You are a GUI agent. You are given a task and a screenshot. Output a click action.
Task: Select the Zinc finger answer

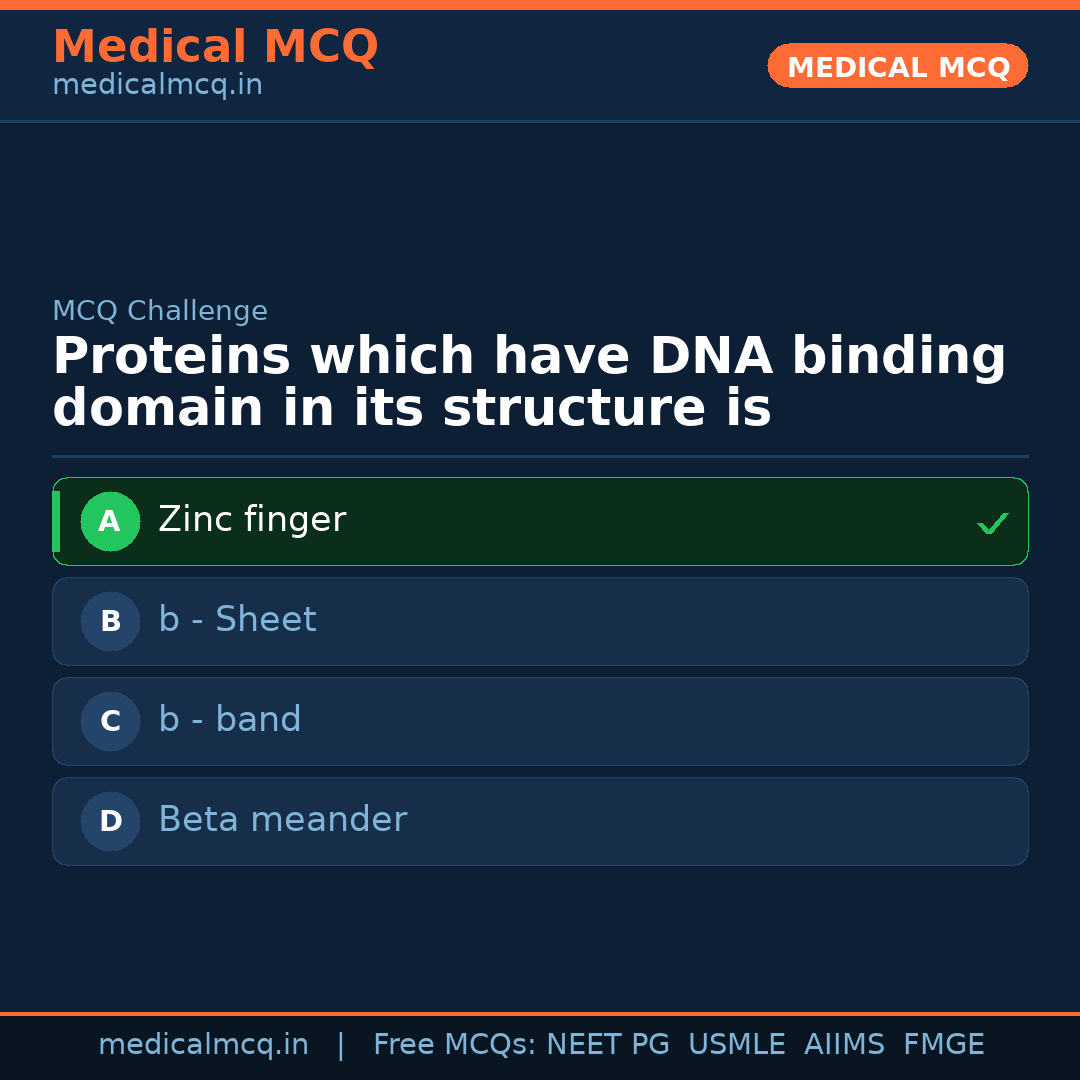[x=252, y=520]
